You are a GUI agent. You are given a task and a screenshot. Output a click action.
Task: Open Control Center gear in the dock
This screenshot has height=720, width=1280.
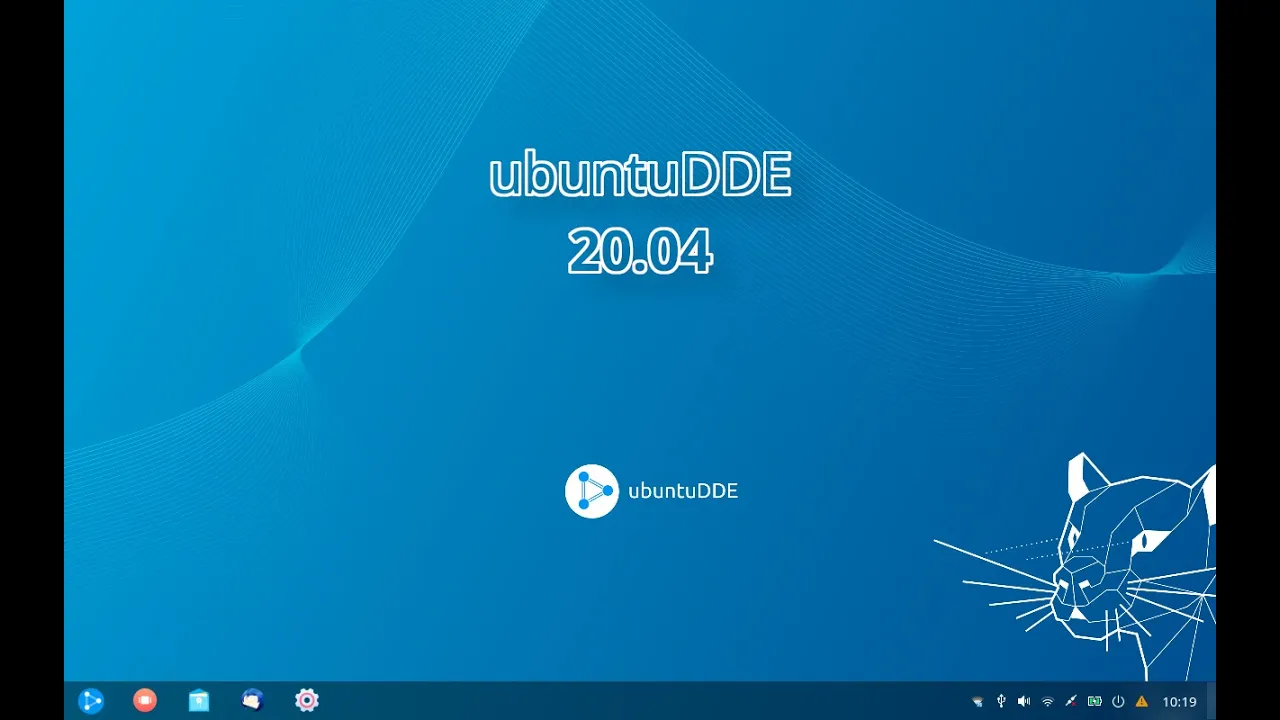pyautogui.click(x=307, y=701)
